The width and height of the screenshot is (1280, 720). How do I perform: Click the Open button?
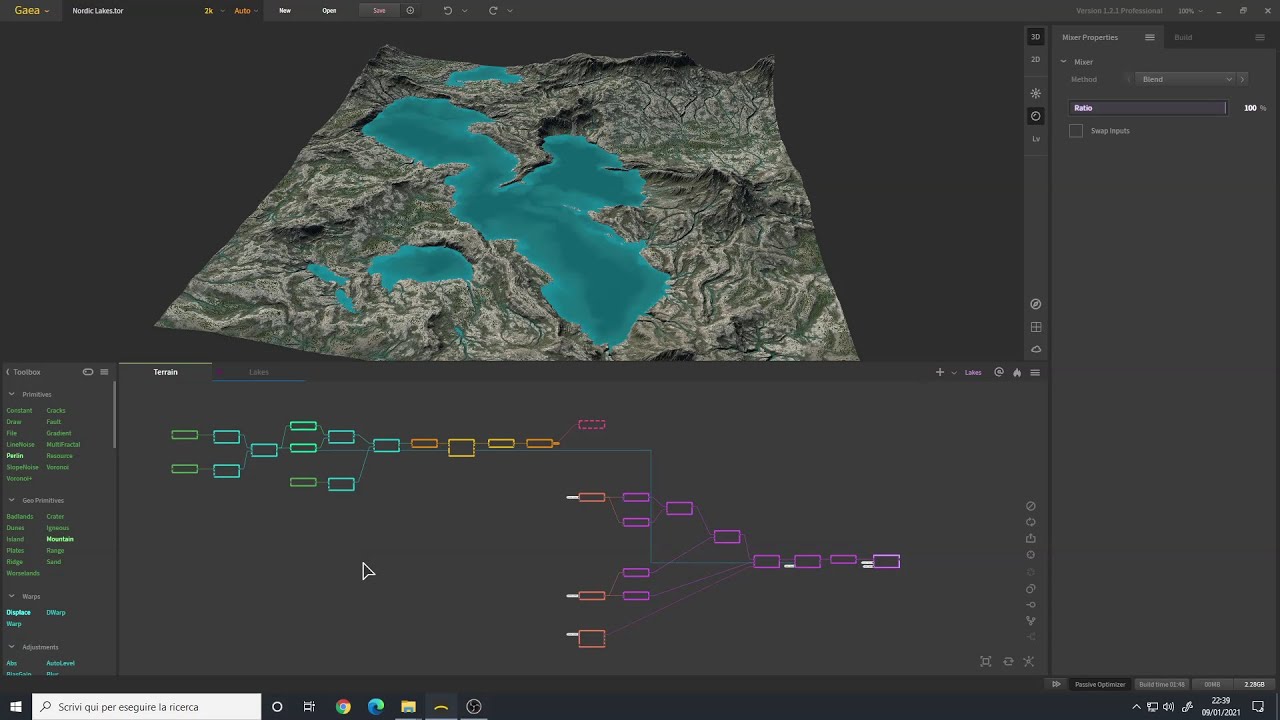click(x=329, y=10)
